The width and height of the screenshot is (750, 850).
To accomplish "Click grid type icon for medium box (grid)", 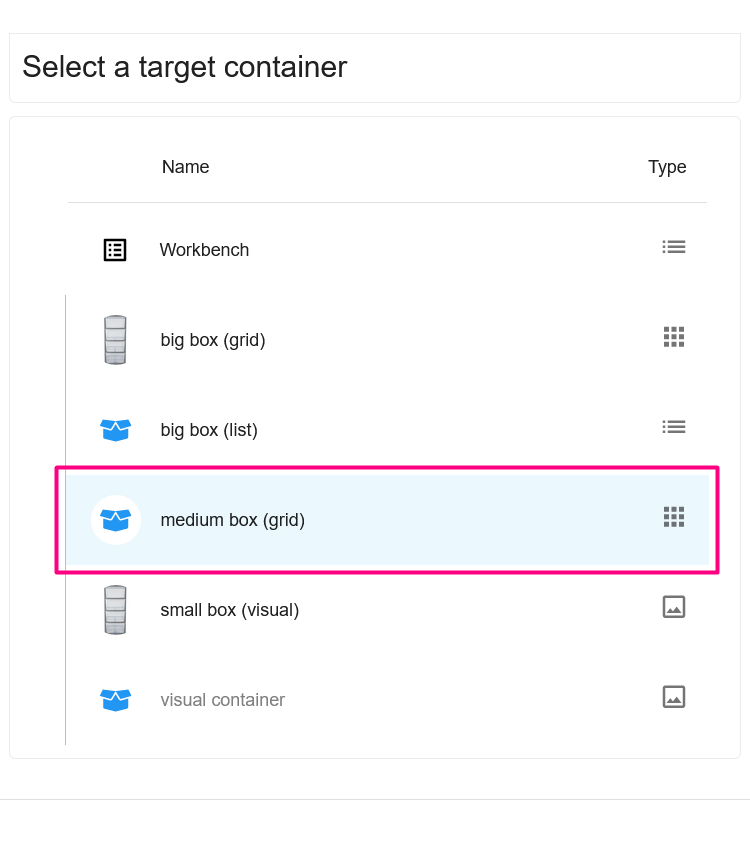I will click(674, 517).
